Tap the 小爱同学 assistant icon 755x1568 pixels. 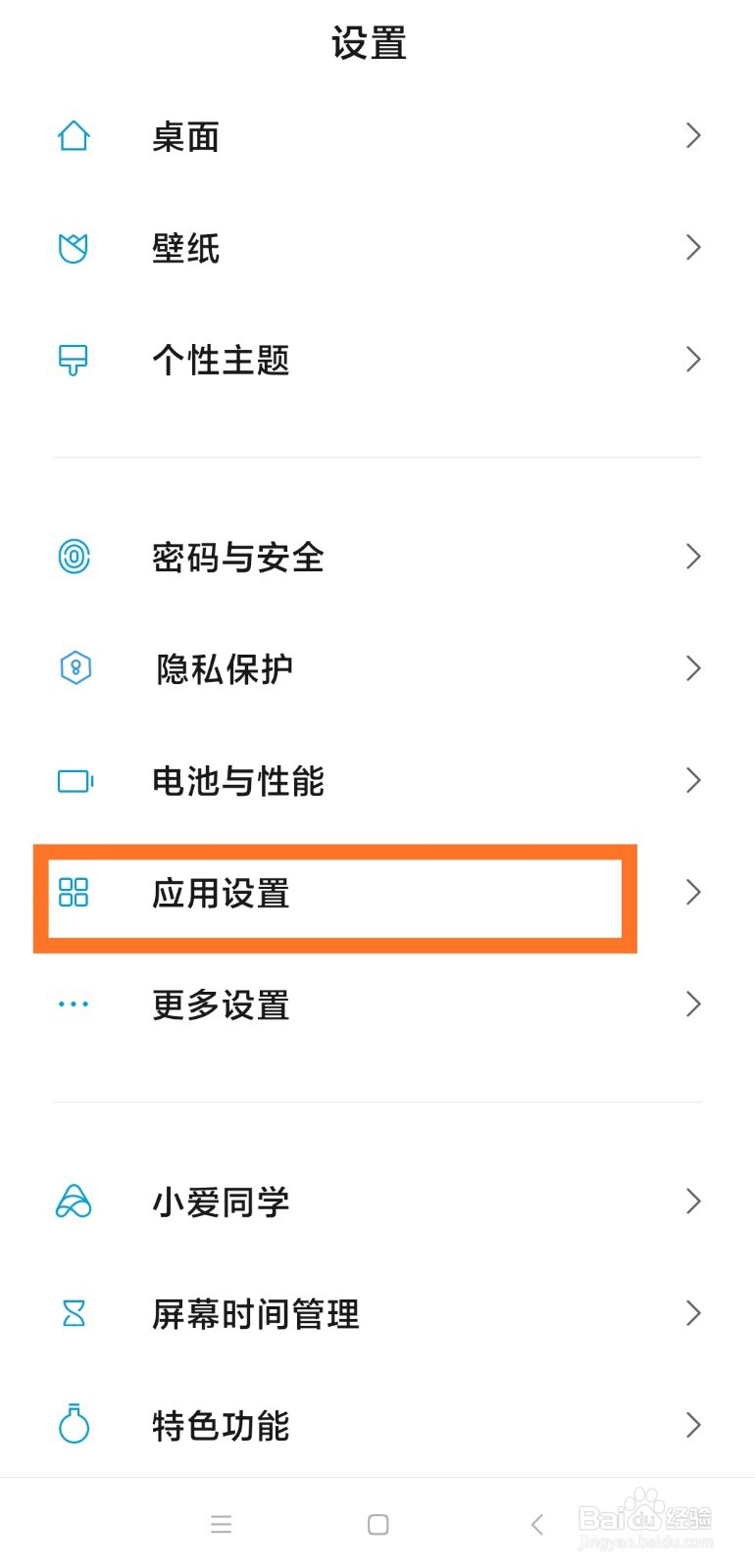point(74,1201)
